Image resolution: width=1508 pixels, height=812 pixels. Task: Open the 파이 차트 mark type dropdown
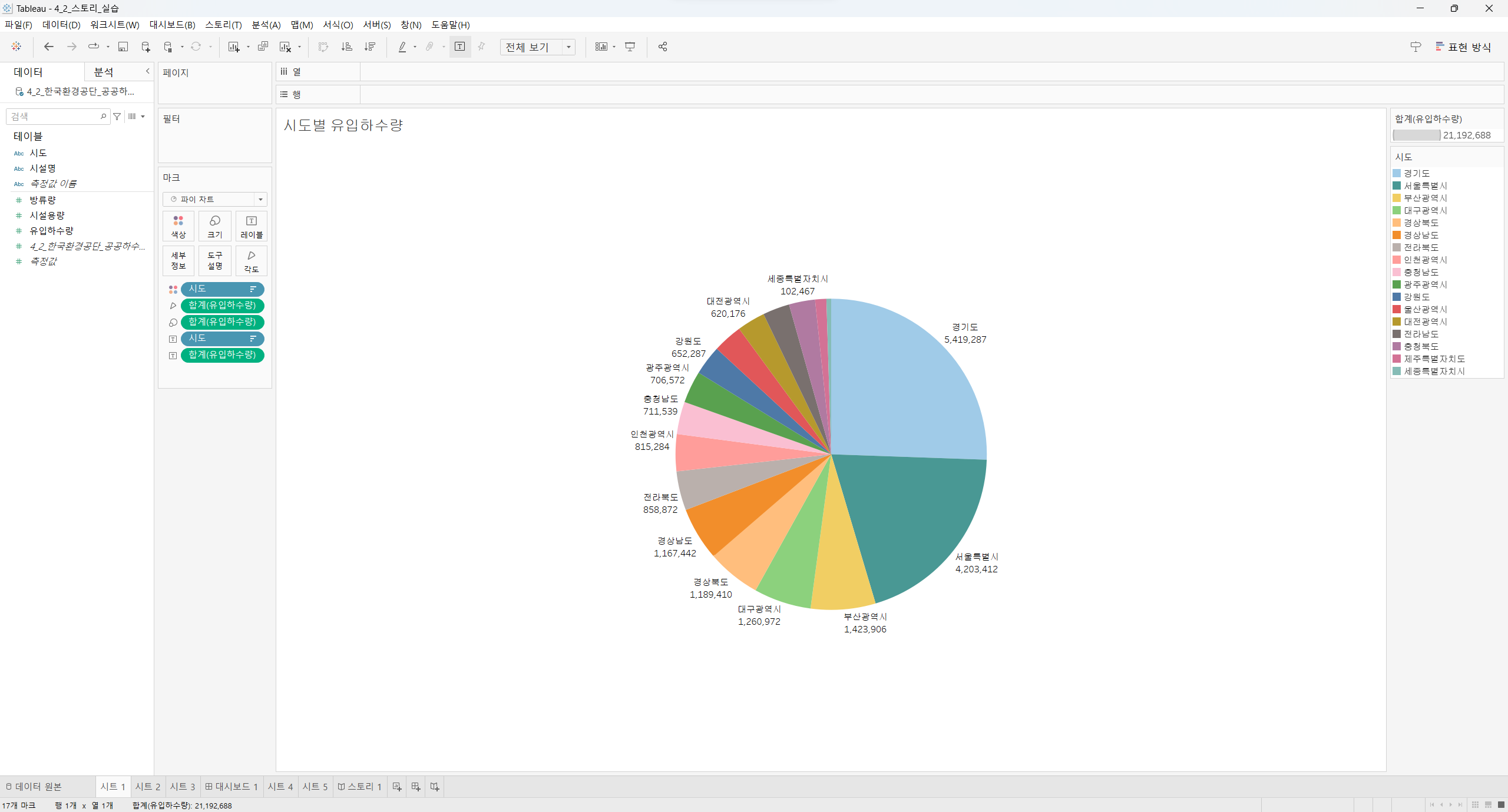215,199
